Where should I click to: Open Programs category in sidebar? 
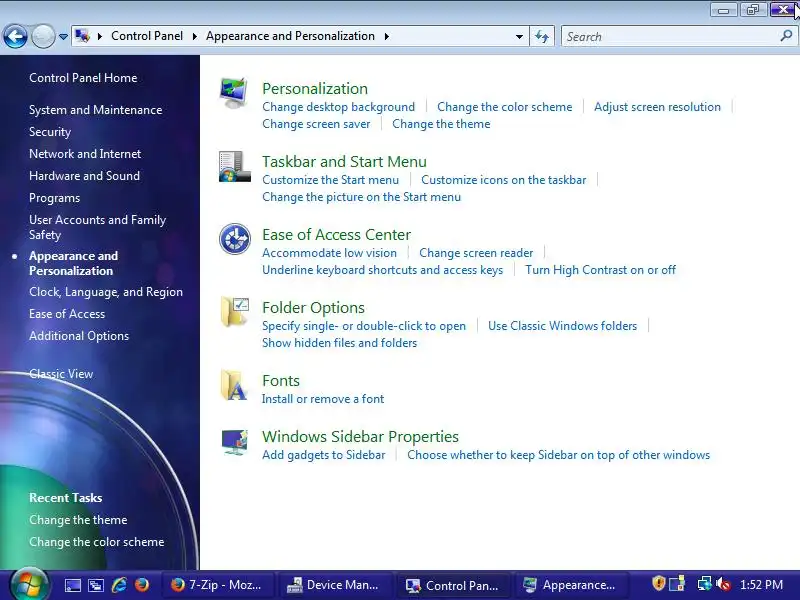pos(55,198)
